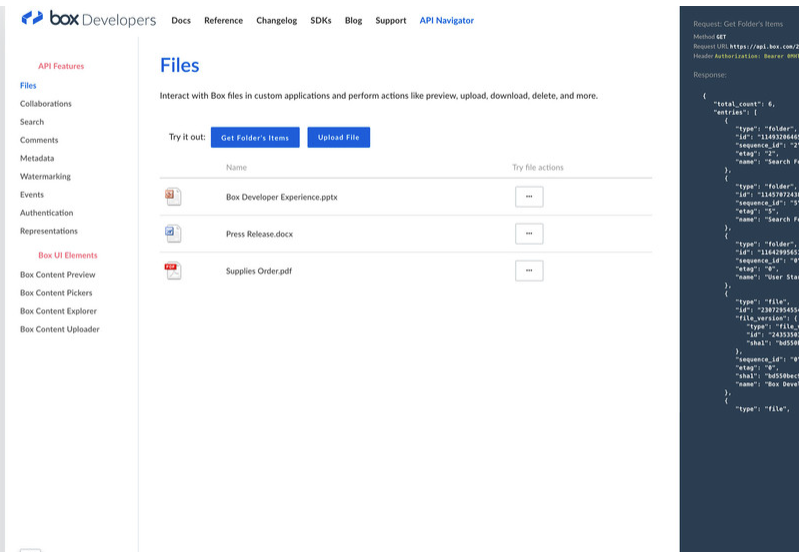This screenshot has width=803, height=559.
Task: Open the Support page
Action: coord(391,20)
